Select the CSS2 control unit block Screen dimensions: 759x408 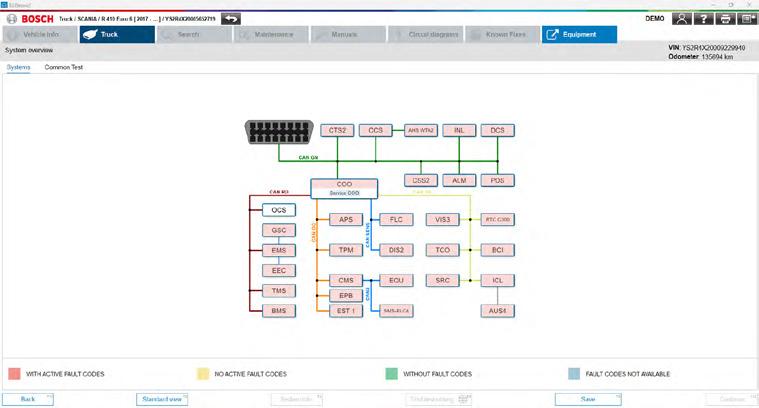(x=421, y=180)
